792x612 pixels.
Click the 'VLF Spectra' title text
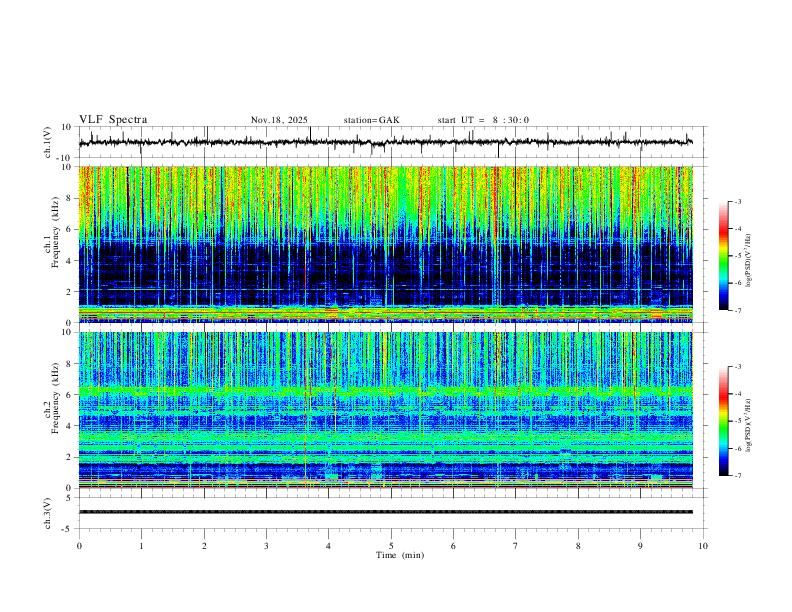tap(113, 120)
